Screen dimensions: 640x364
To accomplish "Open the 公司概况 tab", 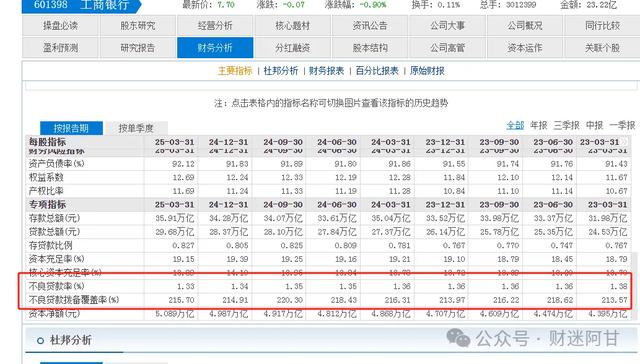I will coord(525,26).
